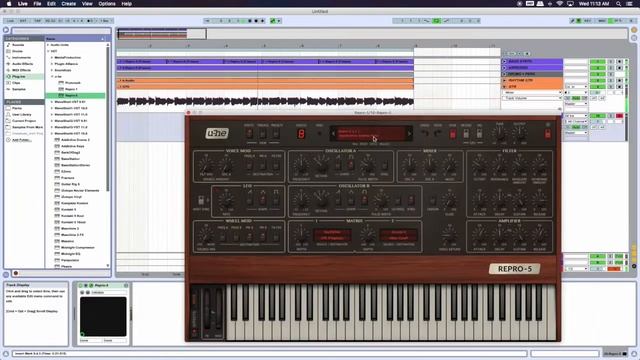This screenshot has width=640, height=360.
Task: Click the red voices number display in Repro-5
Action: point(301,134)
